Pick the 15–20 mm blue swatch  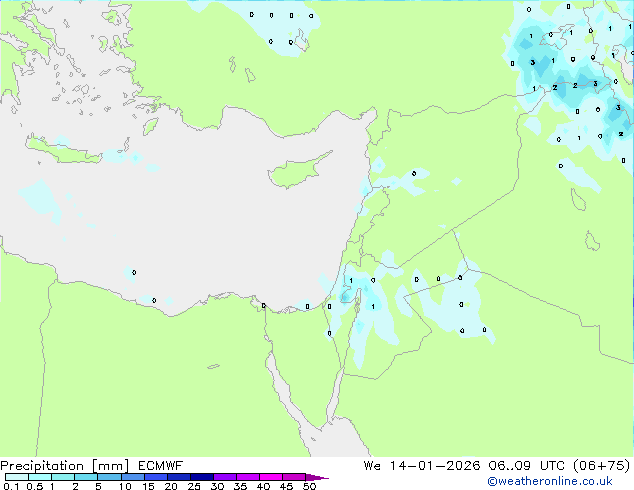pyautogui.click(x=155, y=477)
